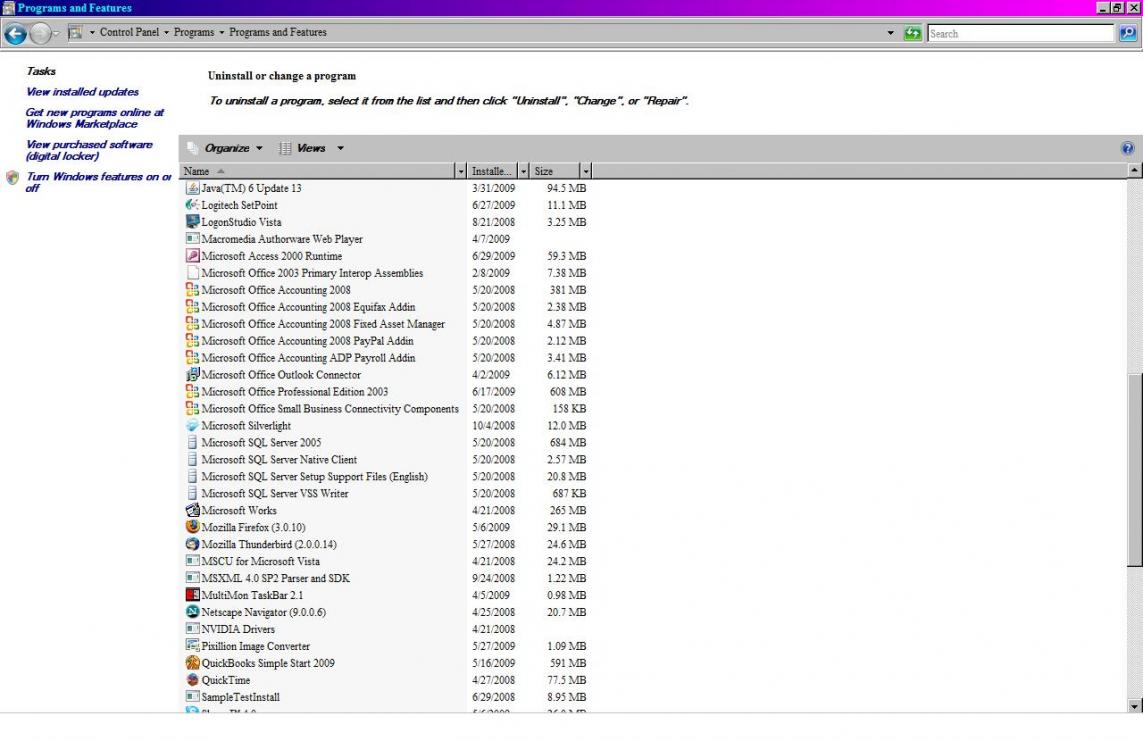The width and height of the screenshot is (1143, 741).
Task: Open Get new programs at Windows Marketplace
Action: (x=95, y=118)
